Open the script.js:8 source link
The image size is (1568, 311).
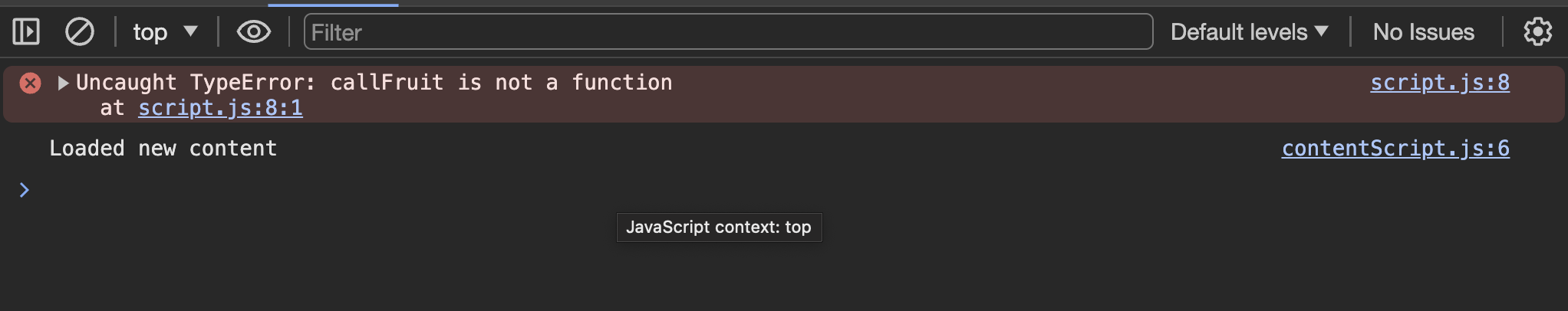coord(1439,83)
